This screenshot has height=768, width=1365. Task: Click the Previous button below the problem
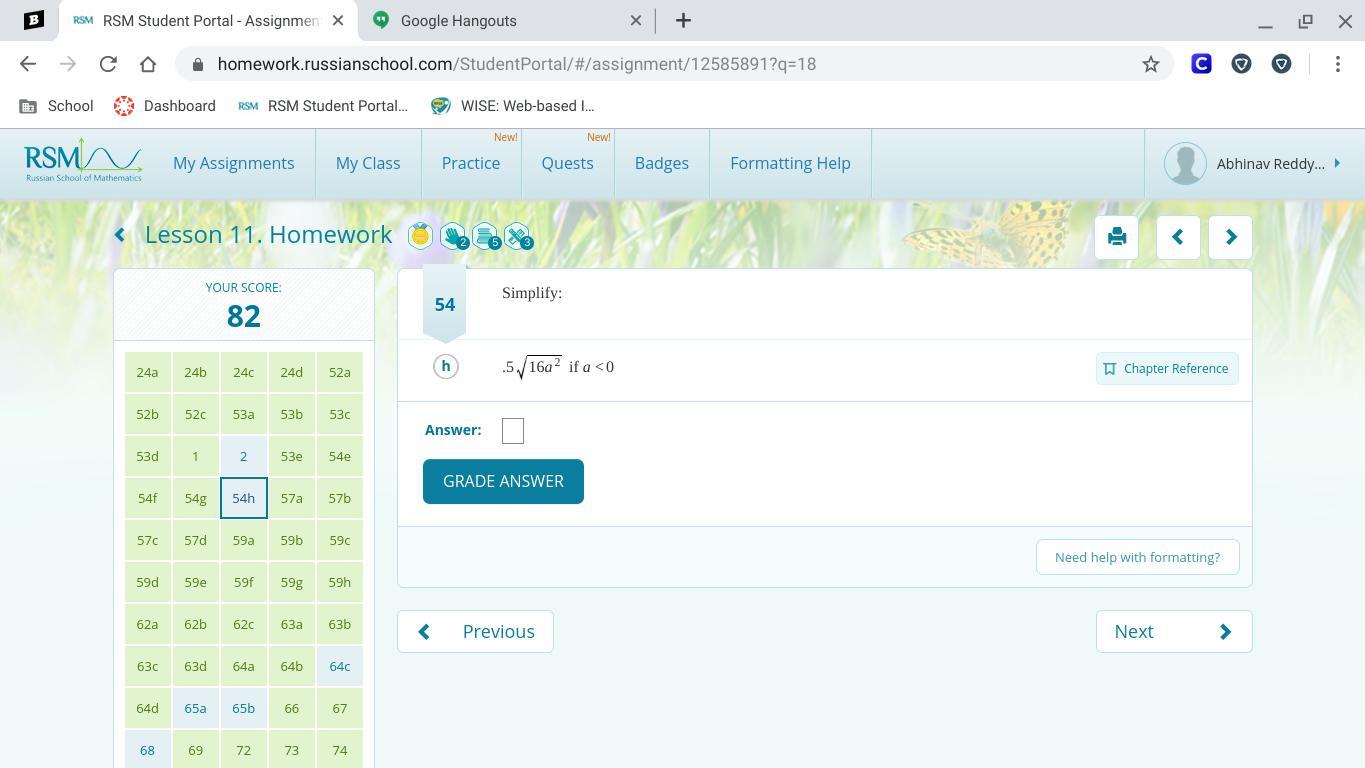[x=475, y=631]
